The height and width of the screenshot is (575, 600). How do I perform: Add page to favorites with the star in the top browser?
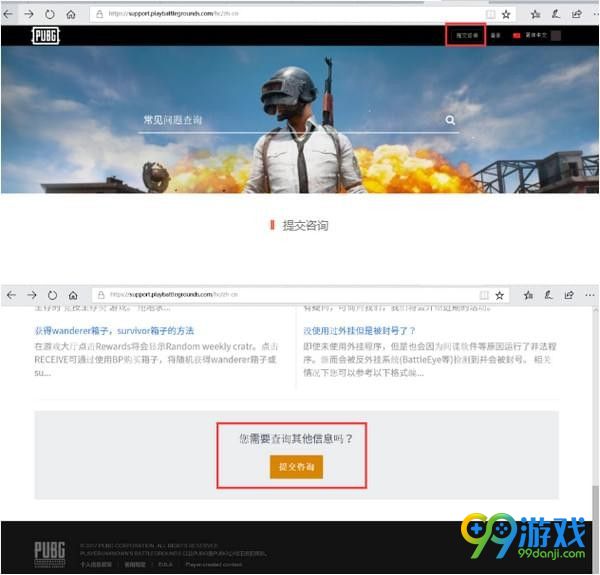coord(506,15)
